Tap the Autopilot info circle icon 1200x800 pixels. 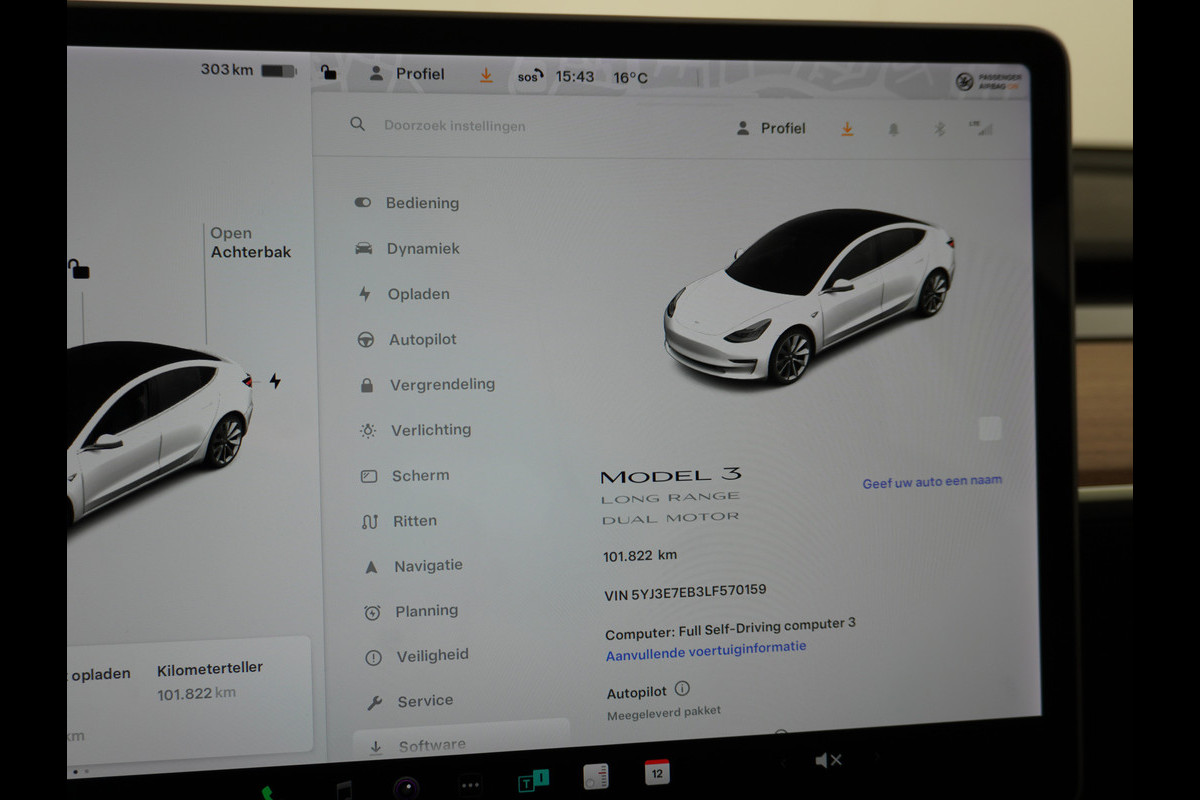click(x=682, y=688)
